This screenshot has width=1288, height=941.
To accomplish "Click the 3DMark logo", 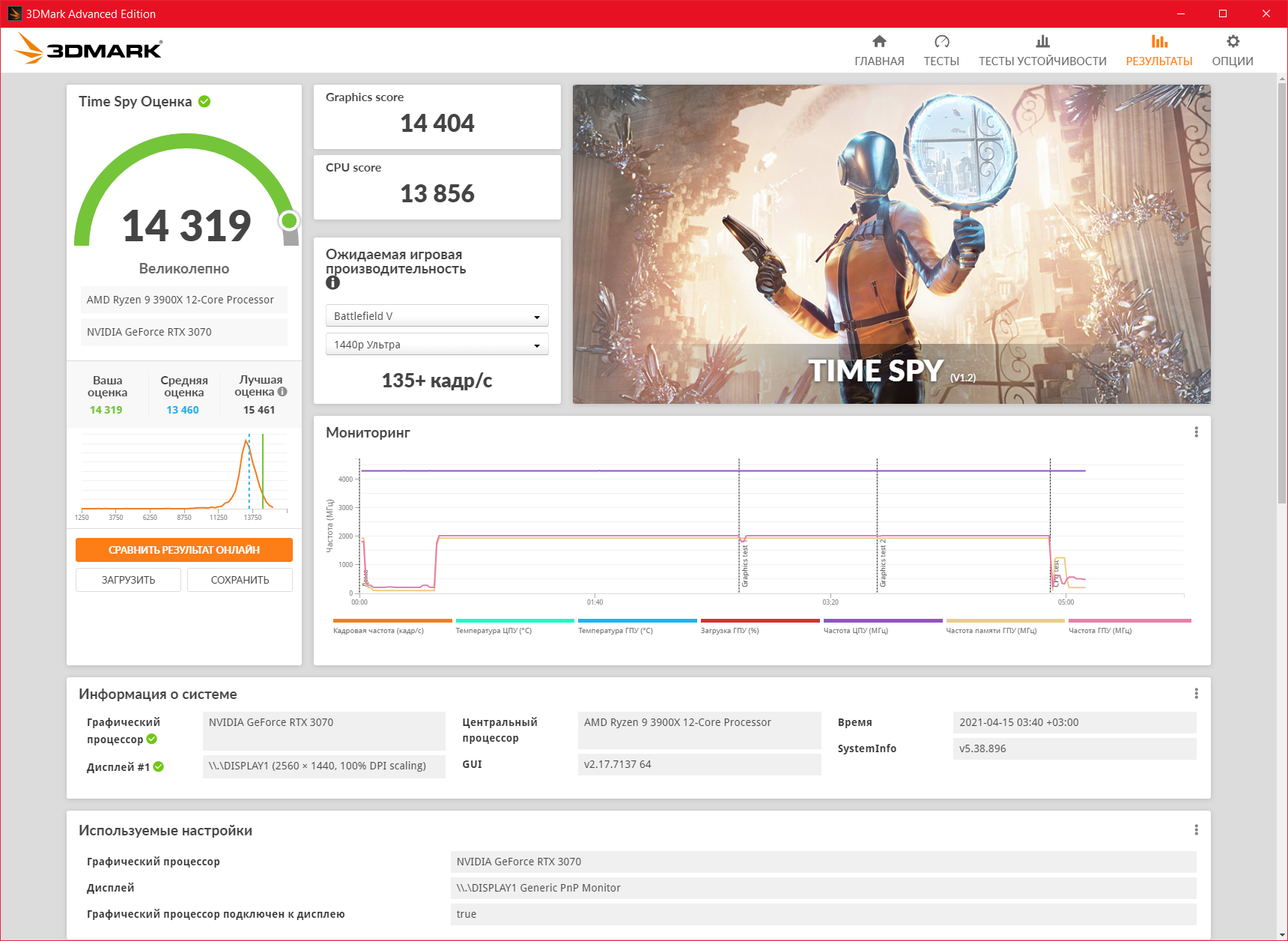I will (x=88, y=49).
